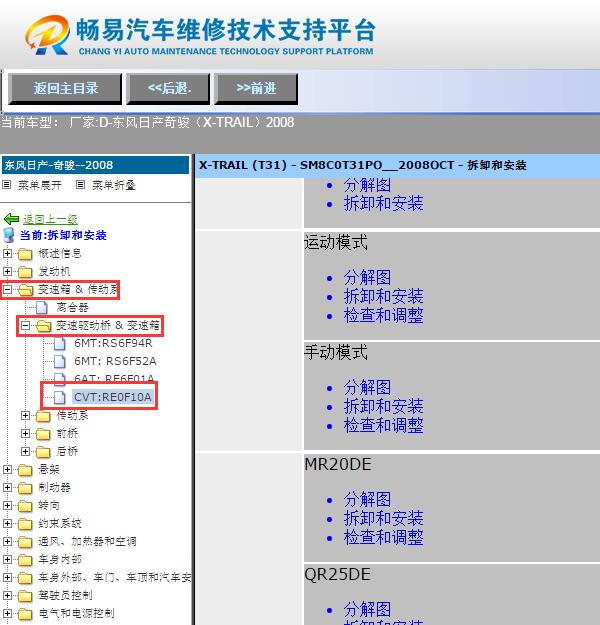
Task: Select the 车身外部、车门 tree item label
Action: click(115, 577)
